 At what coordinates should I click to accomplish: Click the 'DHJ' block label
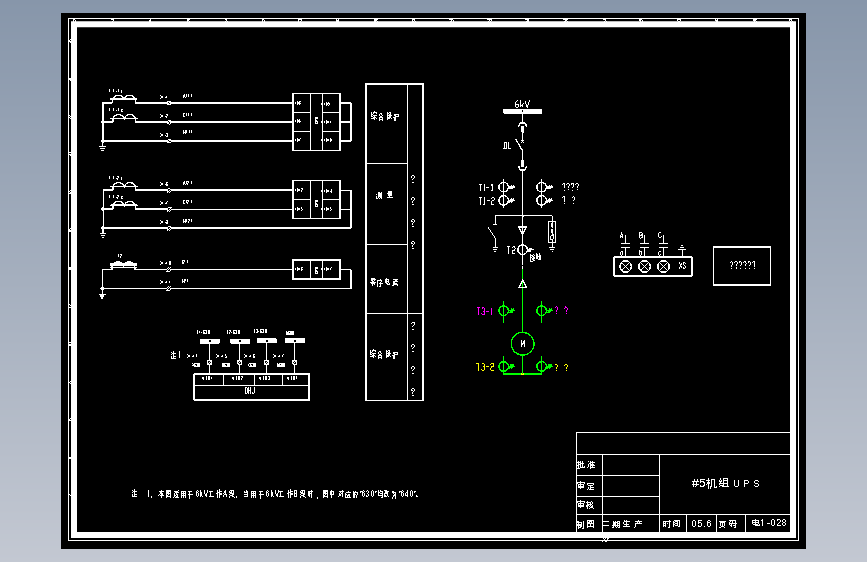pos(250,391)
